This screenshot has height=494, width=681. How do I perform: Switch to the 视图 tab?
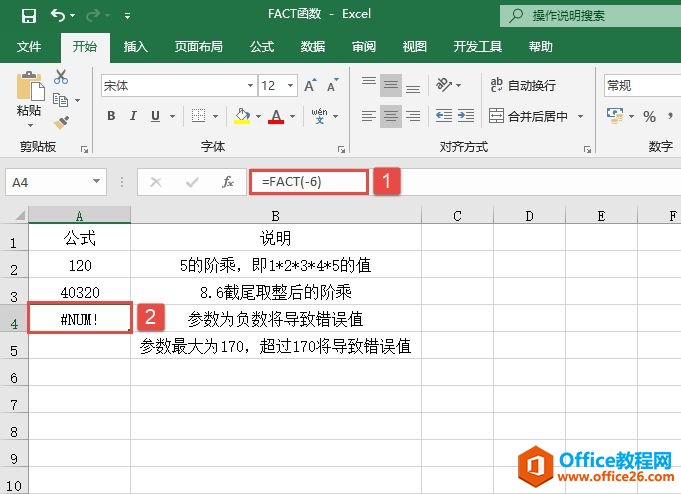[x=414, y=46]
